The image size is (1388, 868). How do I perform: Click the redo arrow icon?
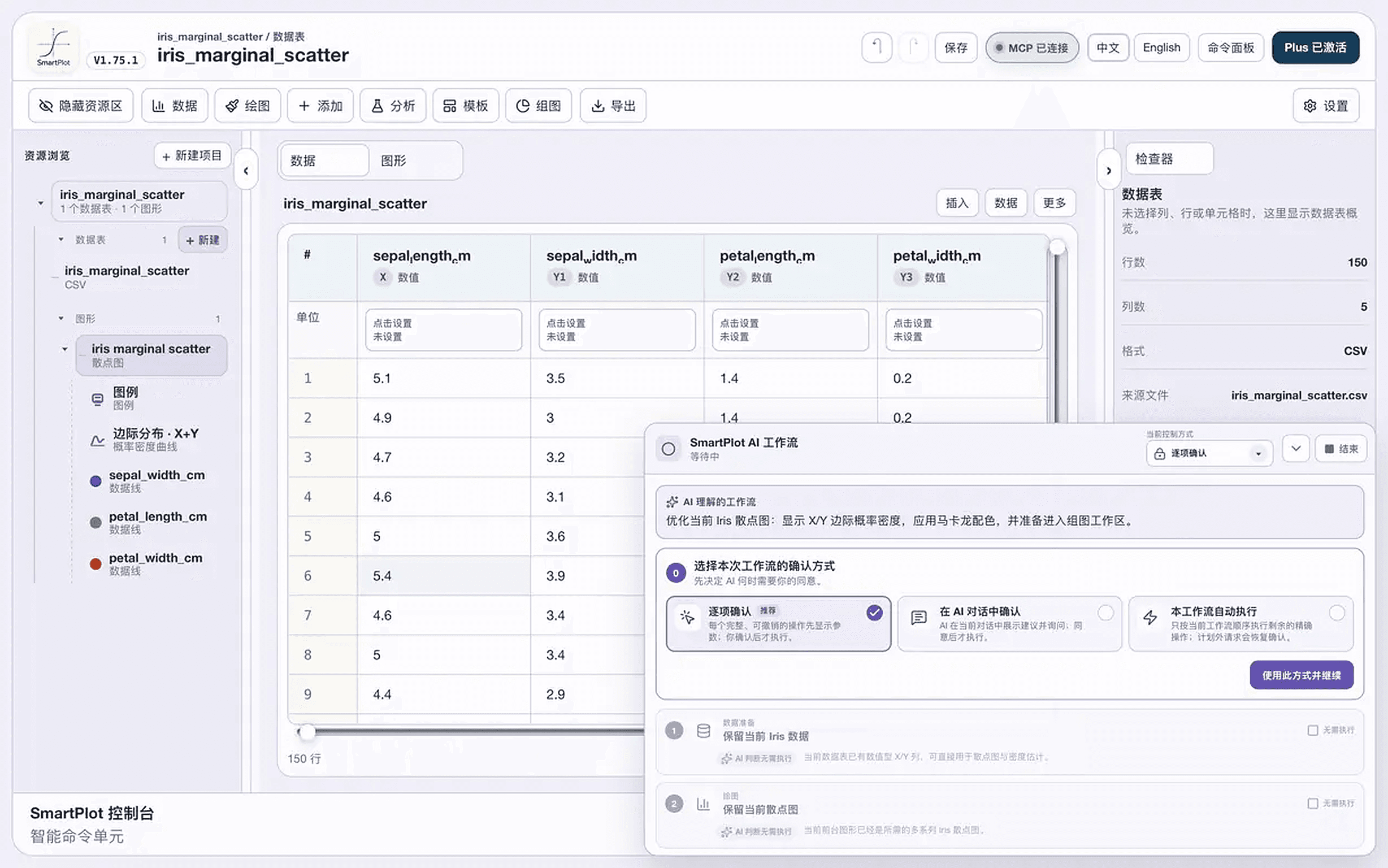(913, 47)
